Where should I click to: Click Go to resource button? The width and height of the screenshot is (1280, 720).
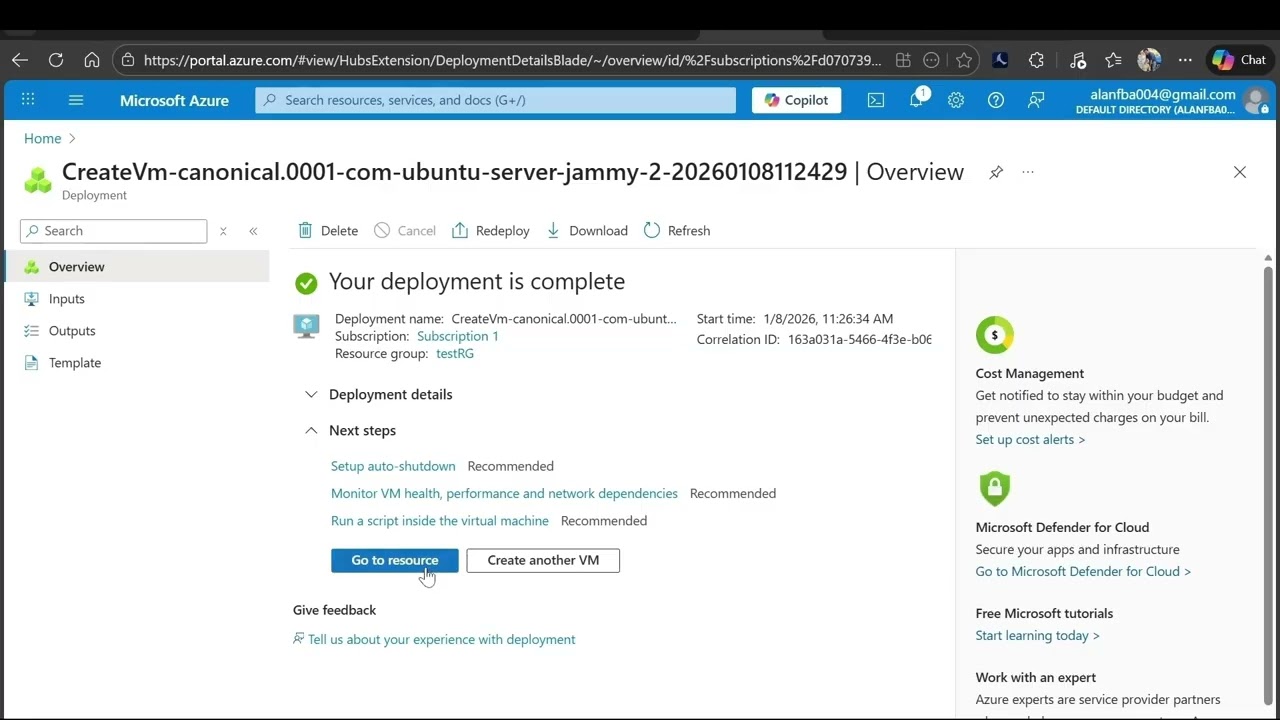coord(395,560)
